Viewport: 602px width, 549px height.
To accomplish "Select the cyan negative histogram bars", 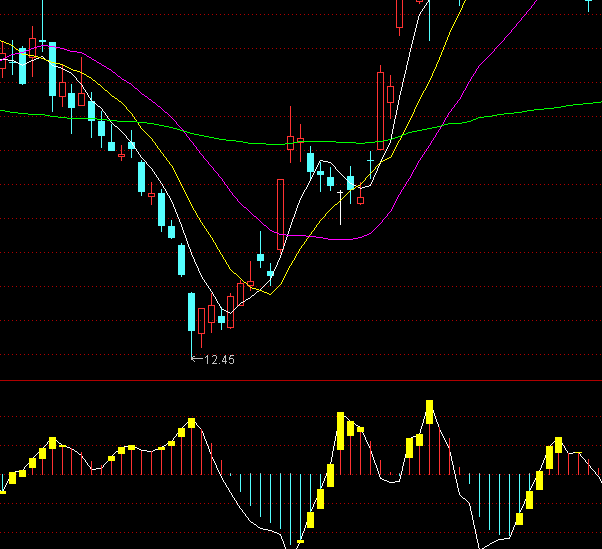I will click(x=270, y=500).
